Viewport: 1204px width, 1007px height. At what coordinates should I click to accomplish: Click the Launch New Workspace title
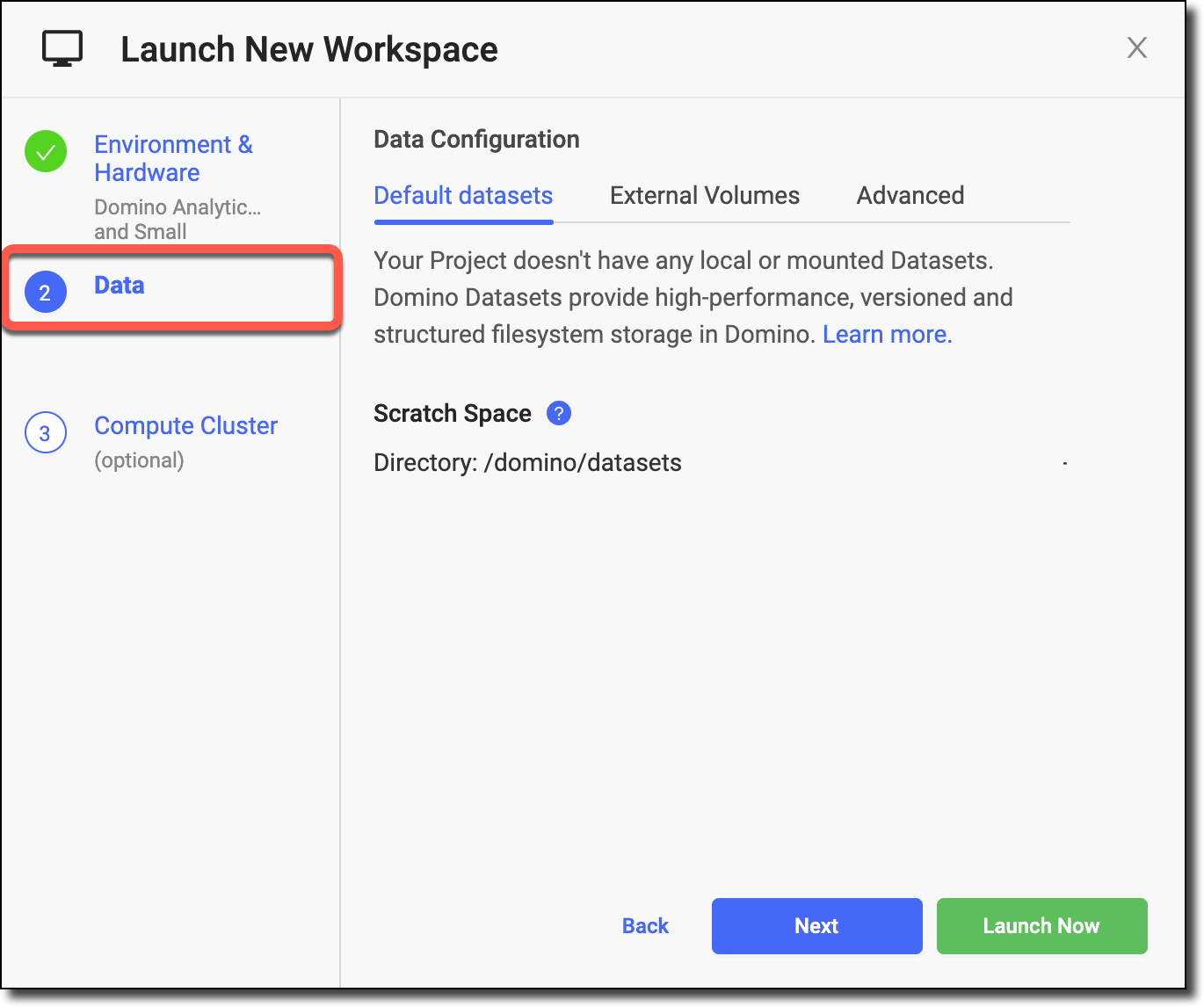[x=309, y=49]
